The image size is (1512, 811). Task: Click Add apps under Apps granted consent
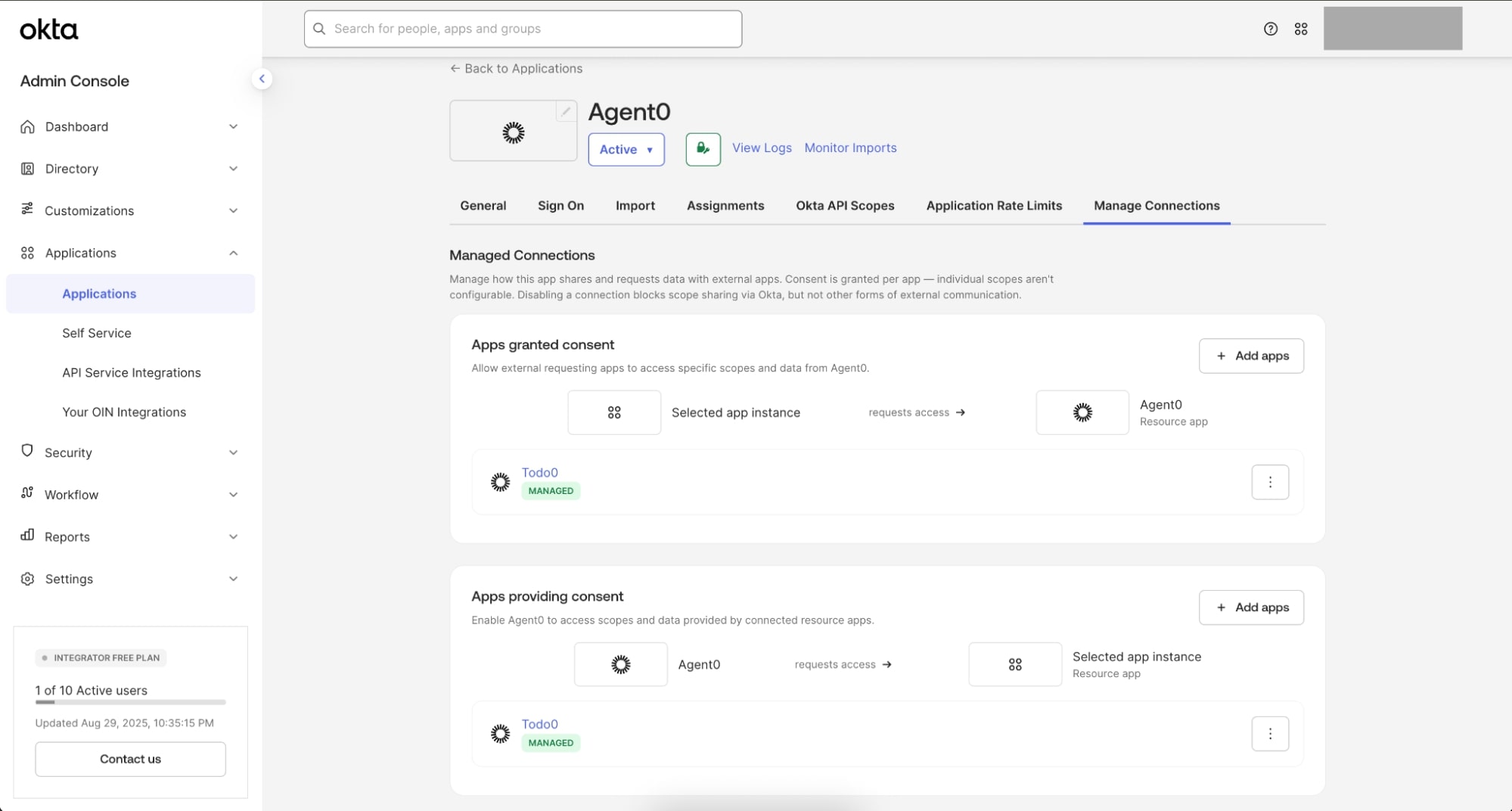click(x=1251, y=356)
